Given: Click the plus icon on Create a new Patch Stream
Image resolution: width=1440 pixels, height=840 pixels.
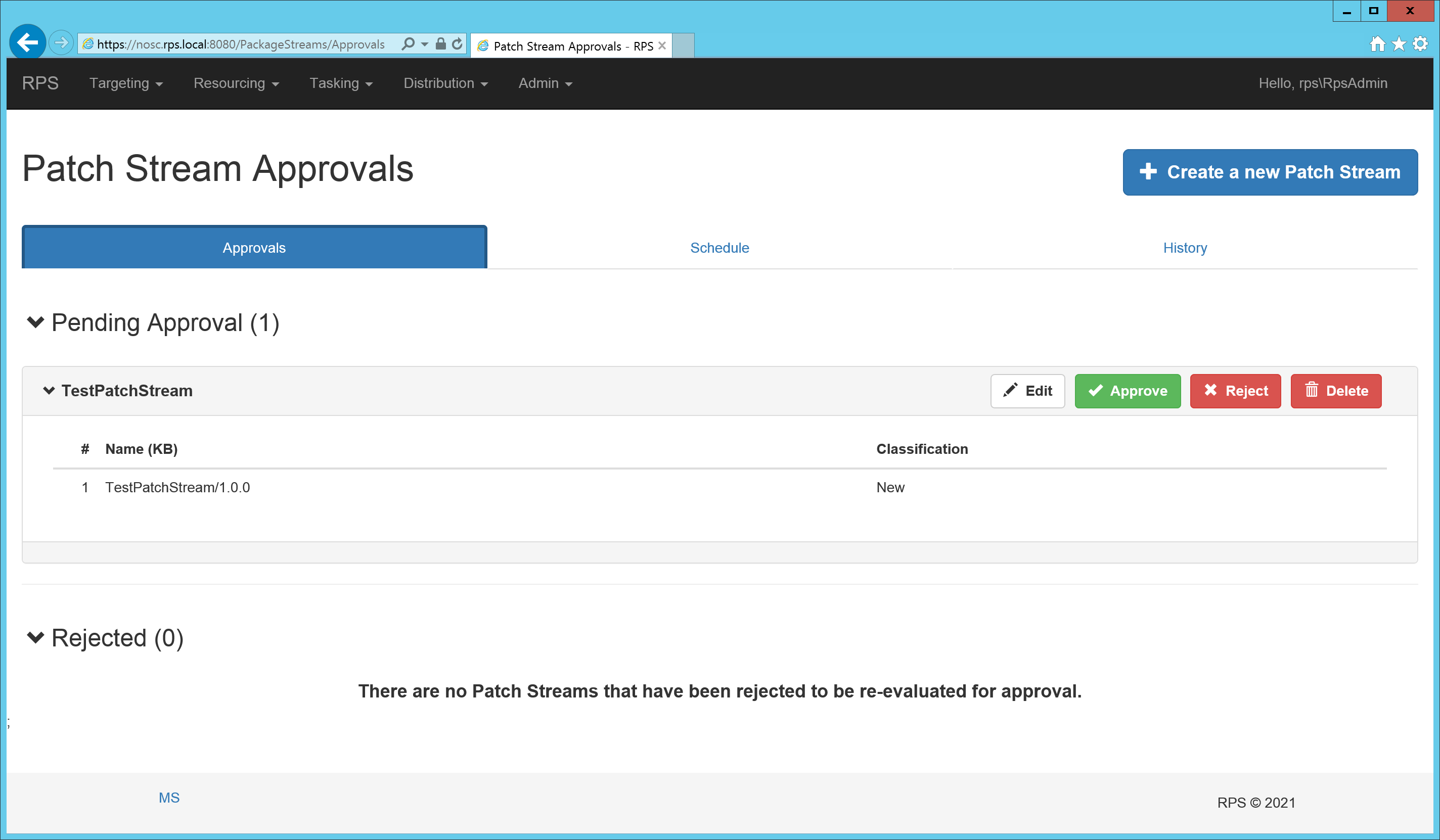Looking at the screenshot, I should pos(1148,171).
